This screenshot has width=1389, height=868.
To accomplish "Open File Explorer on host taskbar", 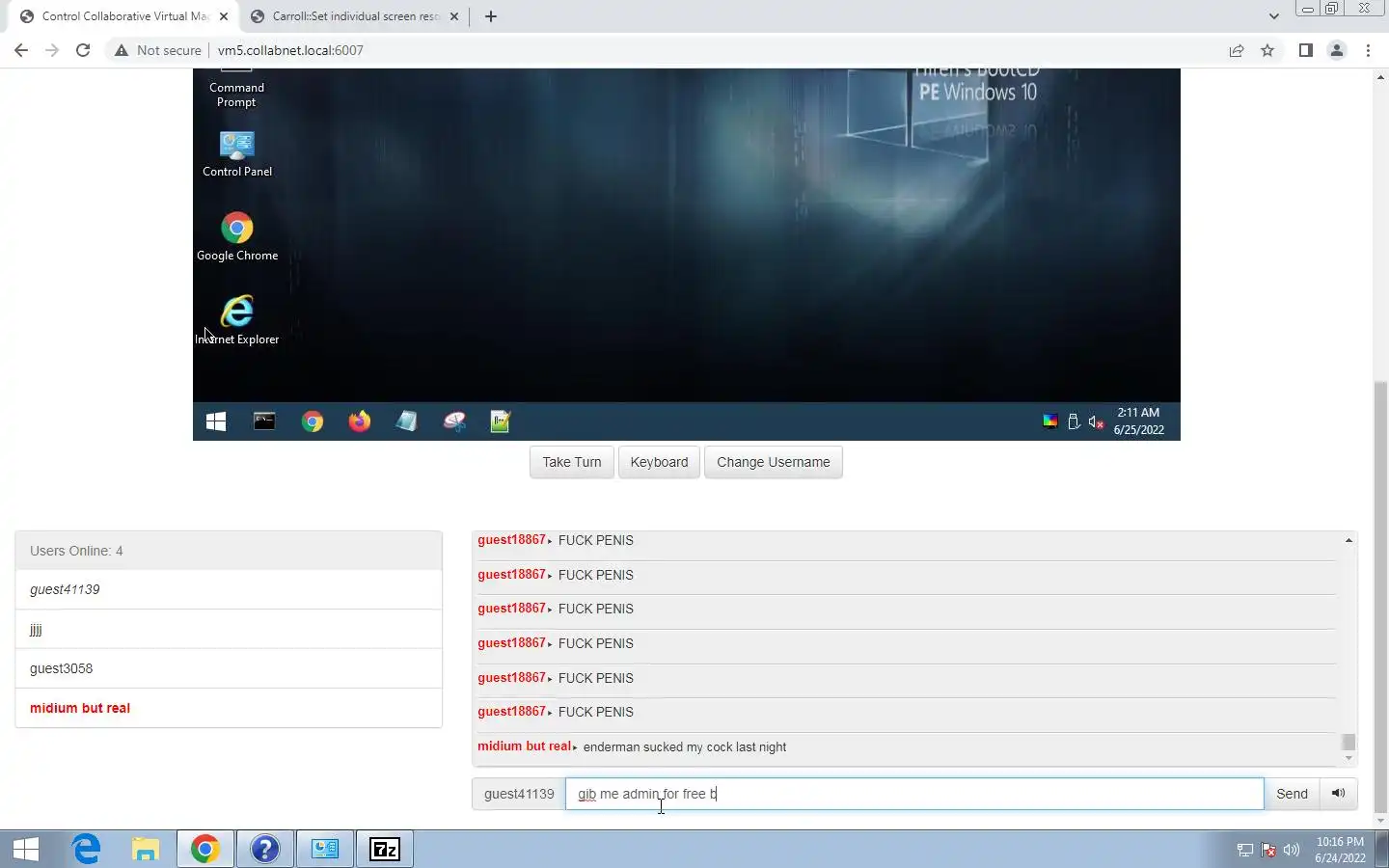I will coord(146,849).
